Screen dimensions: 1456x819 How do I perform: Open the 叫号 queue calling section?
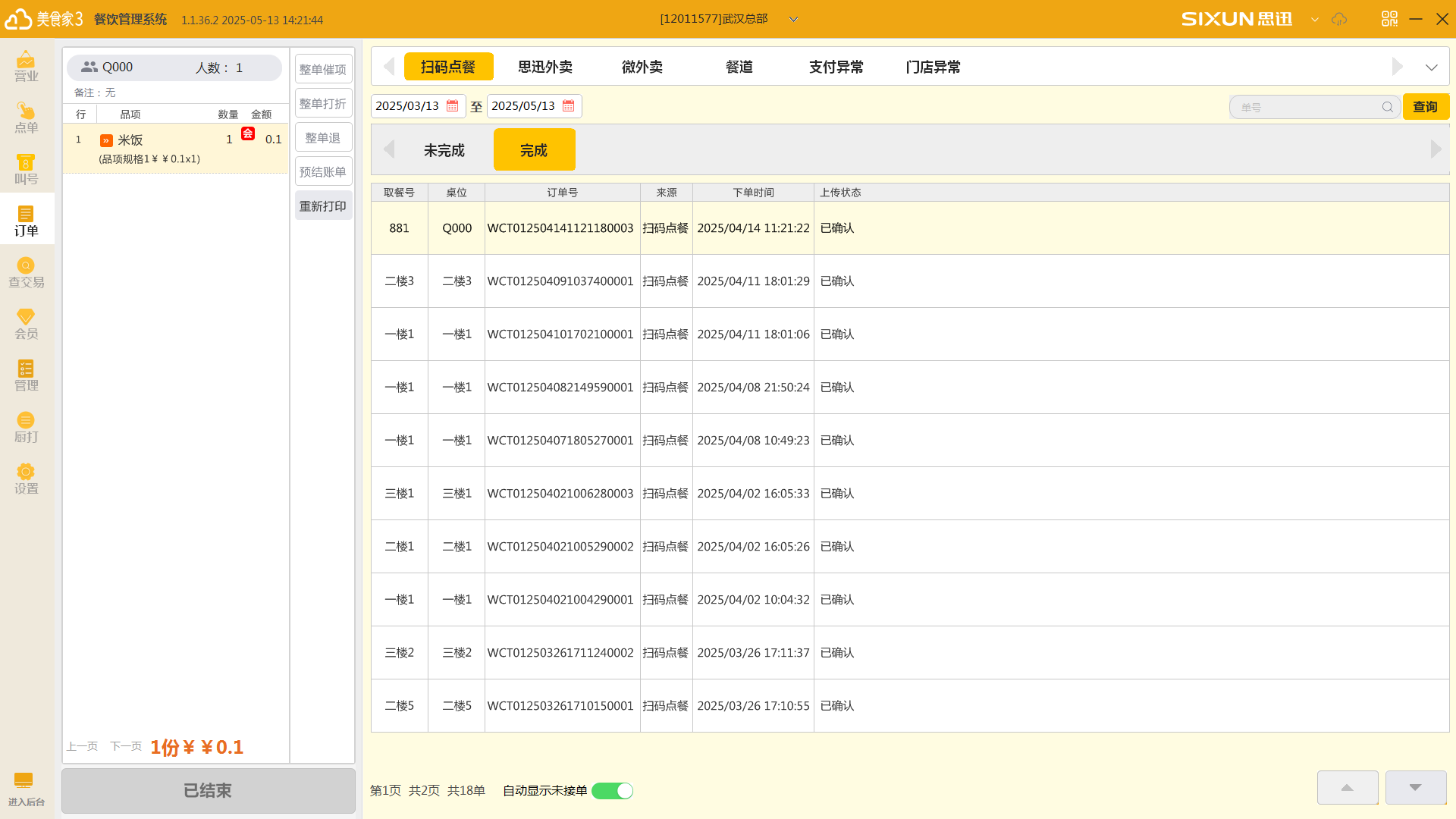pyautogui.click(x=27, y=168)
